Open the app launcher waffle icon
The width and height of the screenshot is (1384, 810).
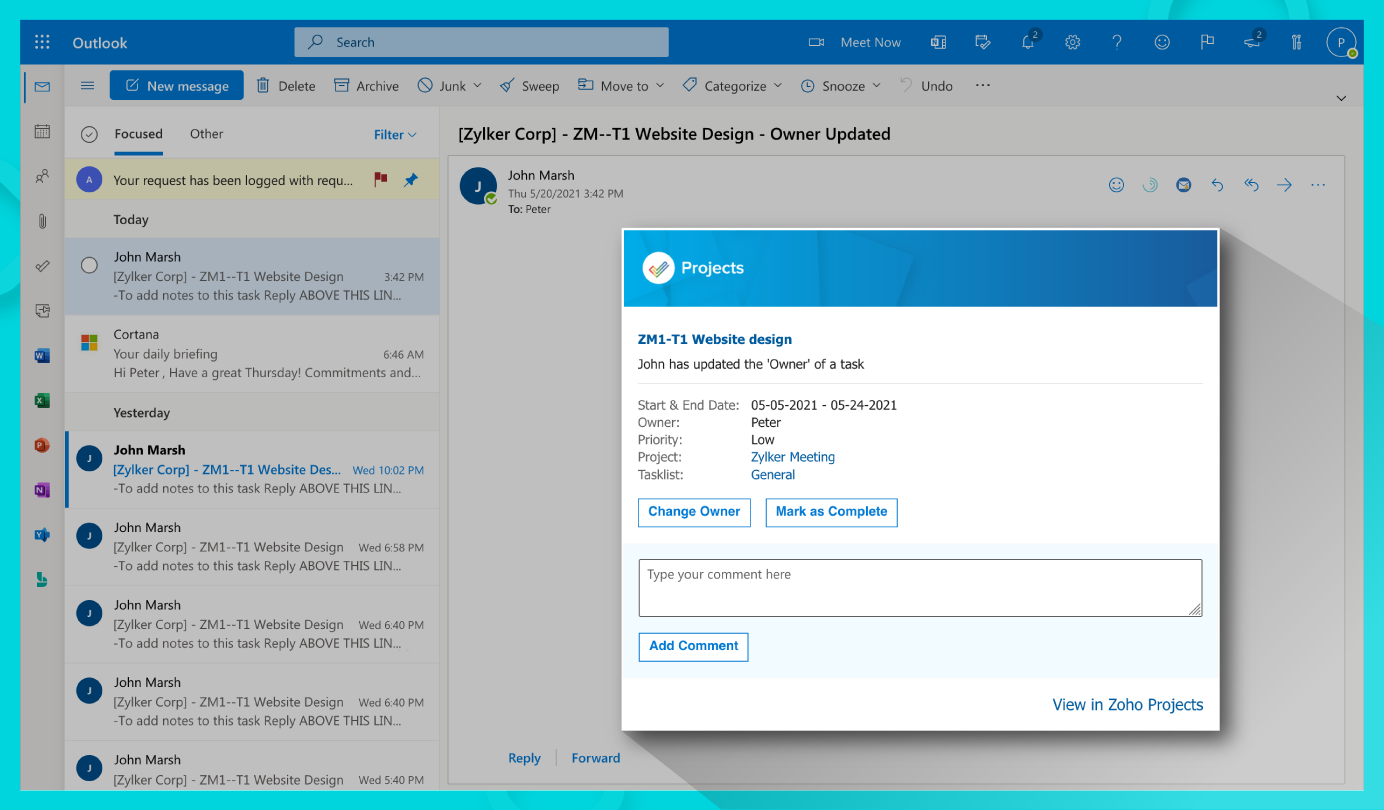pos(42,42)
